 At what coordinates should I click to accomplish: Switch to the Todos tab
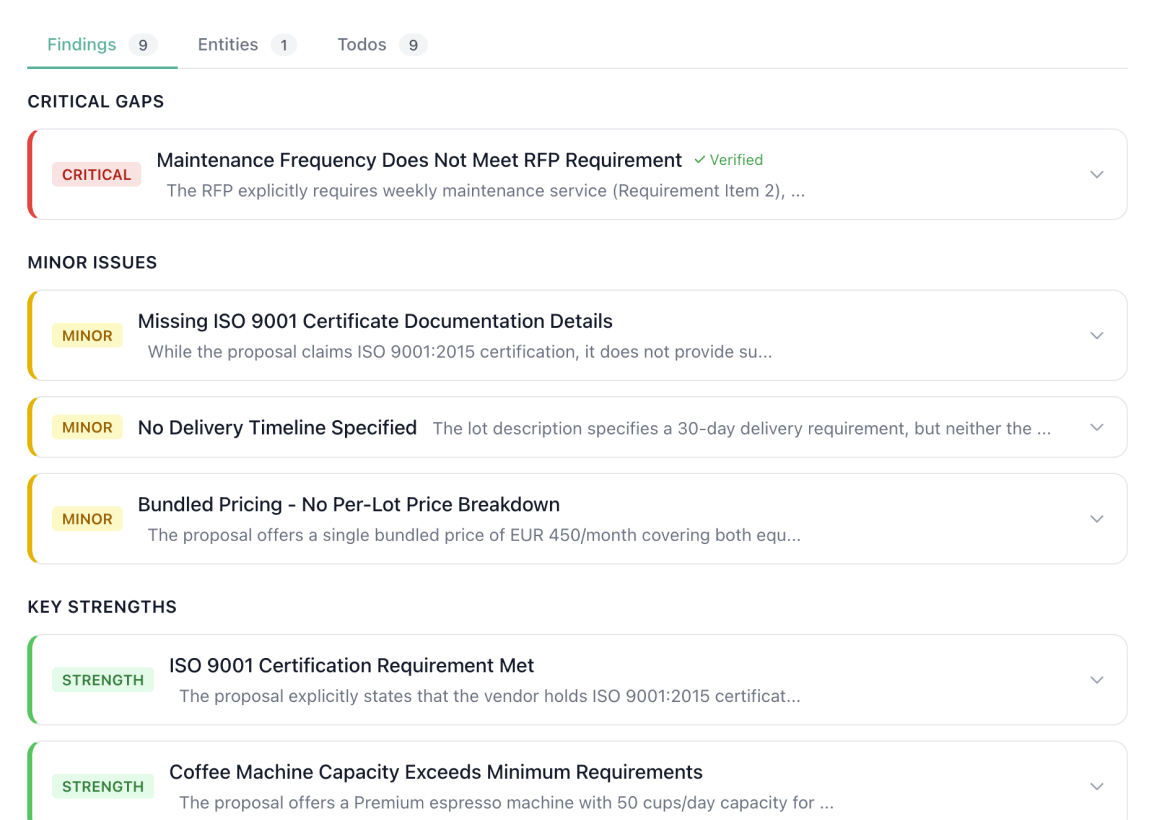[x=362, y=45]
